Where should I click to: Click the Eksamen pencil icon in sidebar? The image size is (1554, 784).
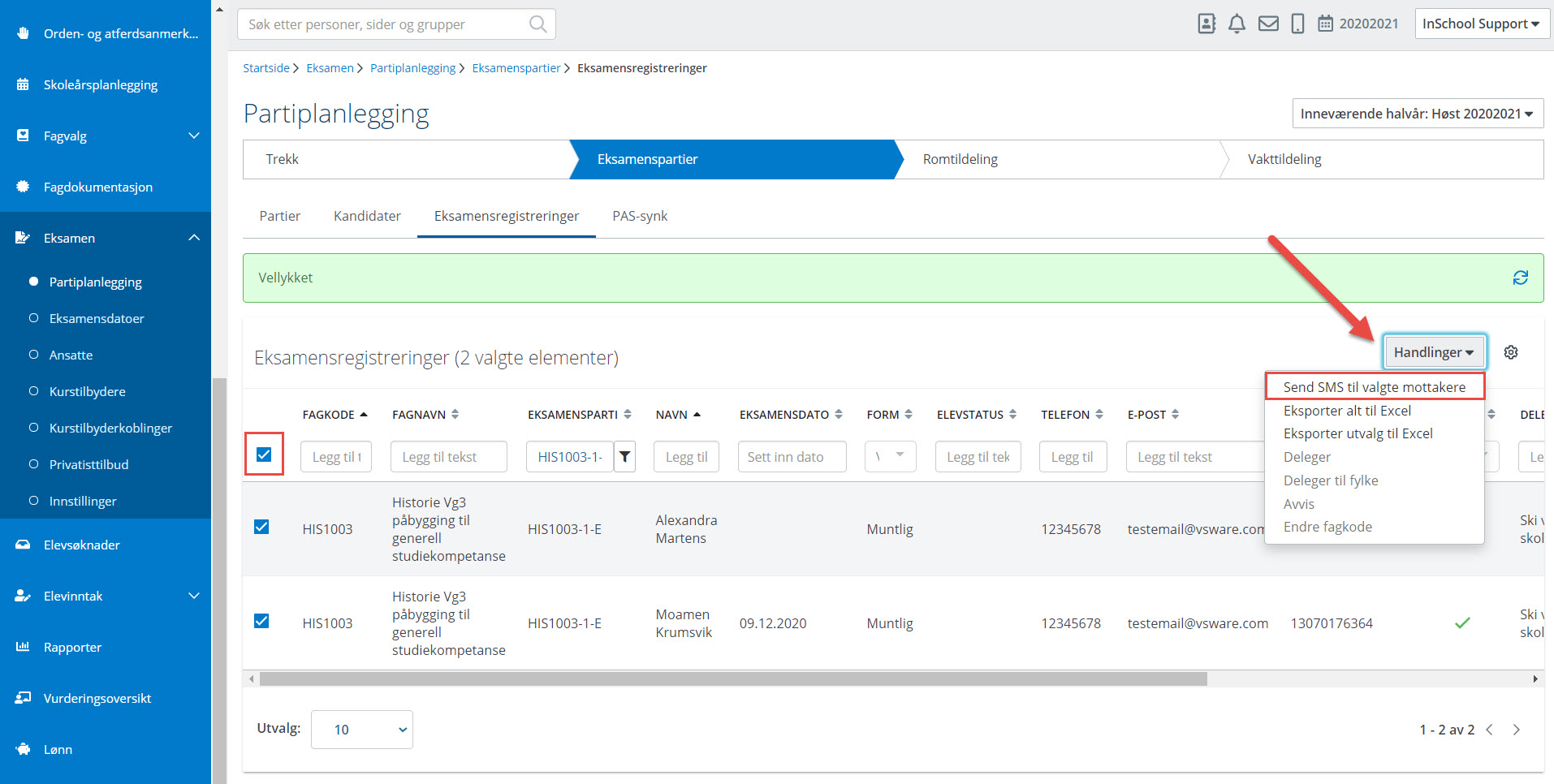(x=23, y=238)
